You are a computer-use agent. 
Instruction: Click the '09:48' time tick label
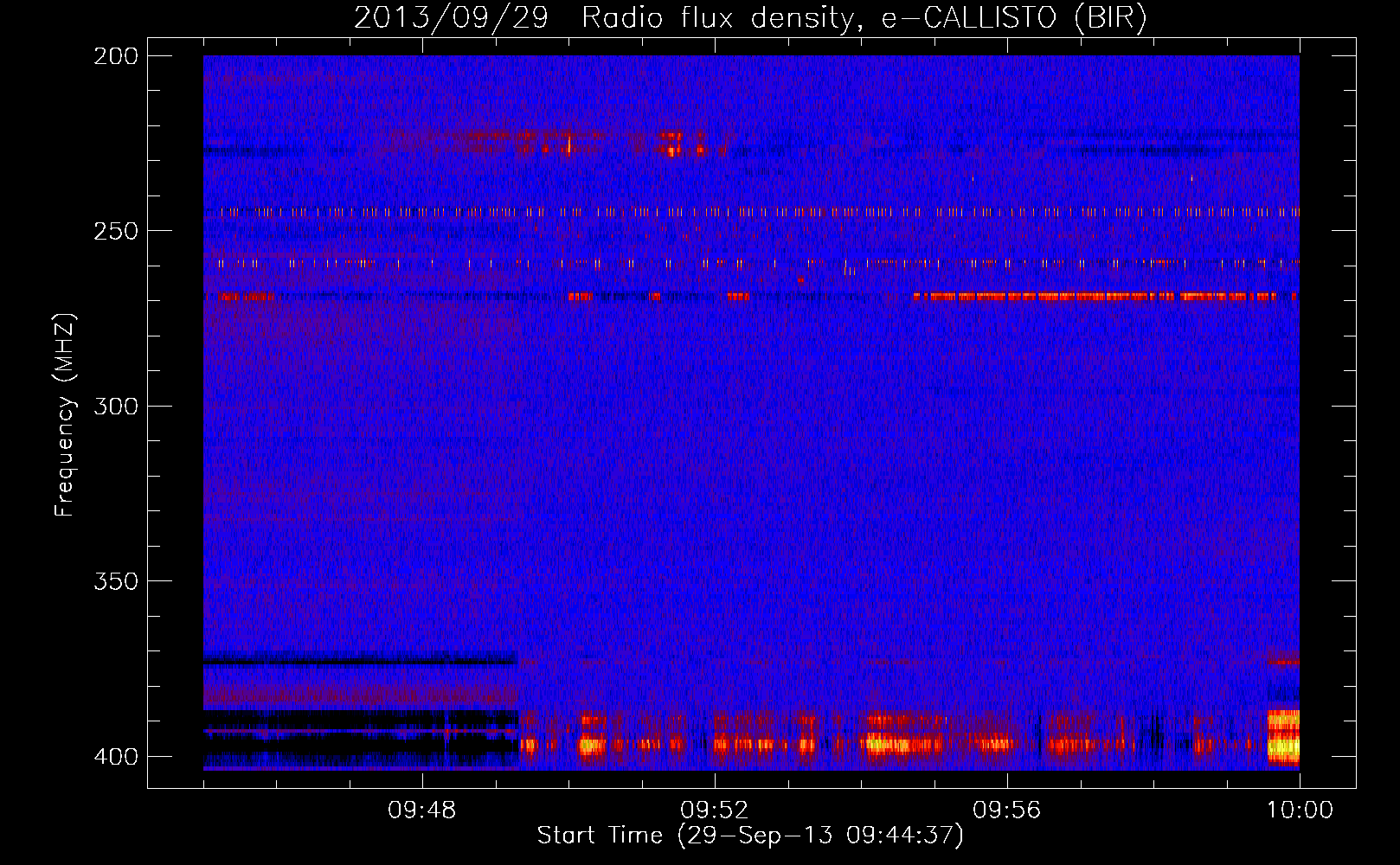[x=422, y=811]
